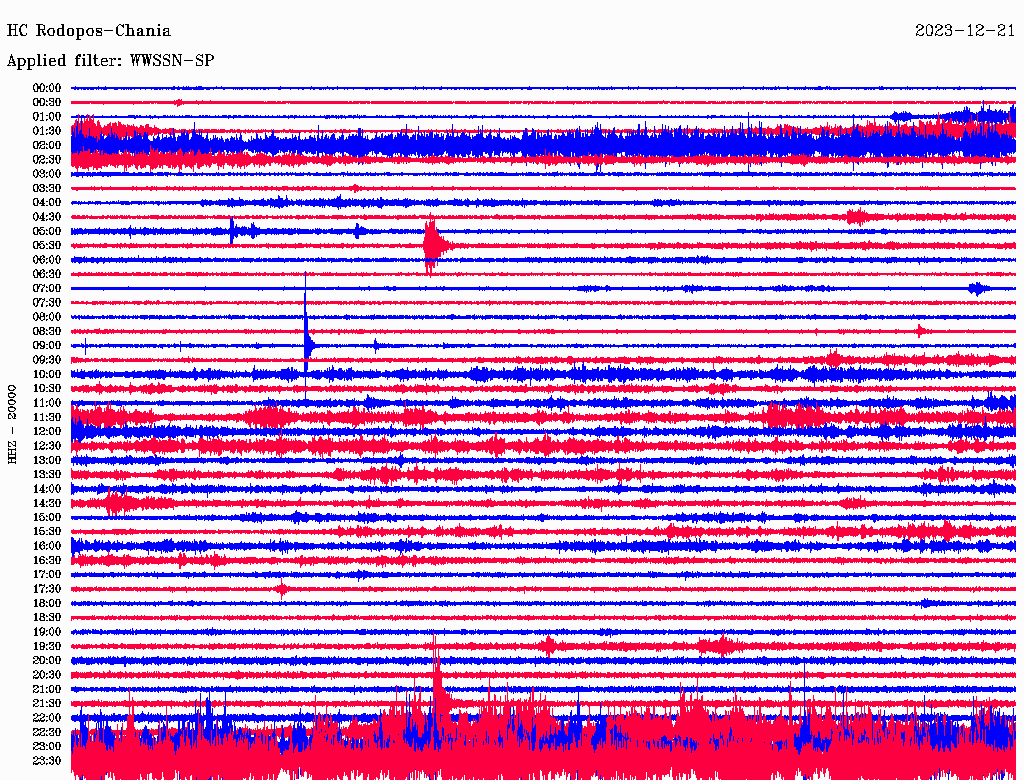Select the 14:30 time label
The width and height of the screenshot is (1024, 780).
coord(47,503)
